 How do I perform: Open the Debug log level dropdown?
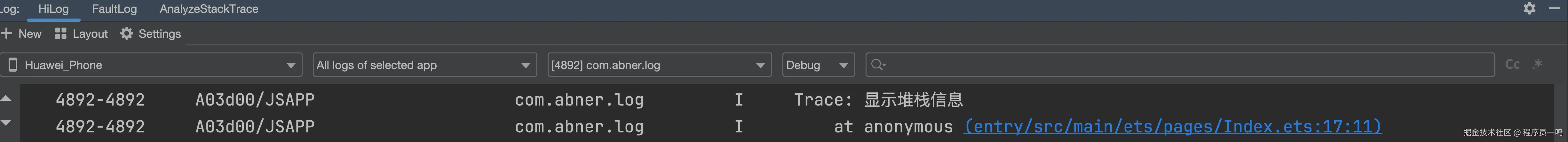[843, 65]
